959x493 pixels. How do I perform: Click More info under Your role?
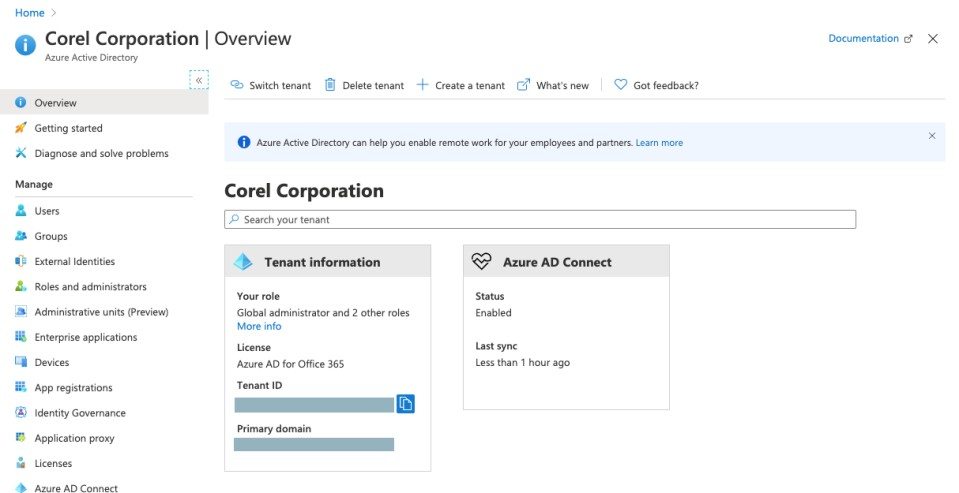pos(259,326)
